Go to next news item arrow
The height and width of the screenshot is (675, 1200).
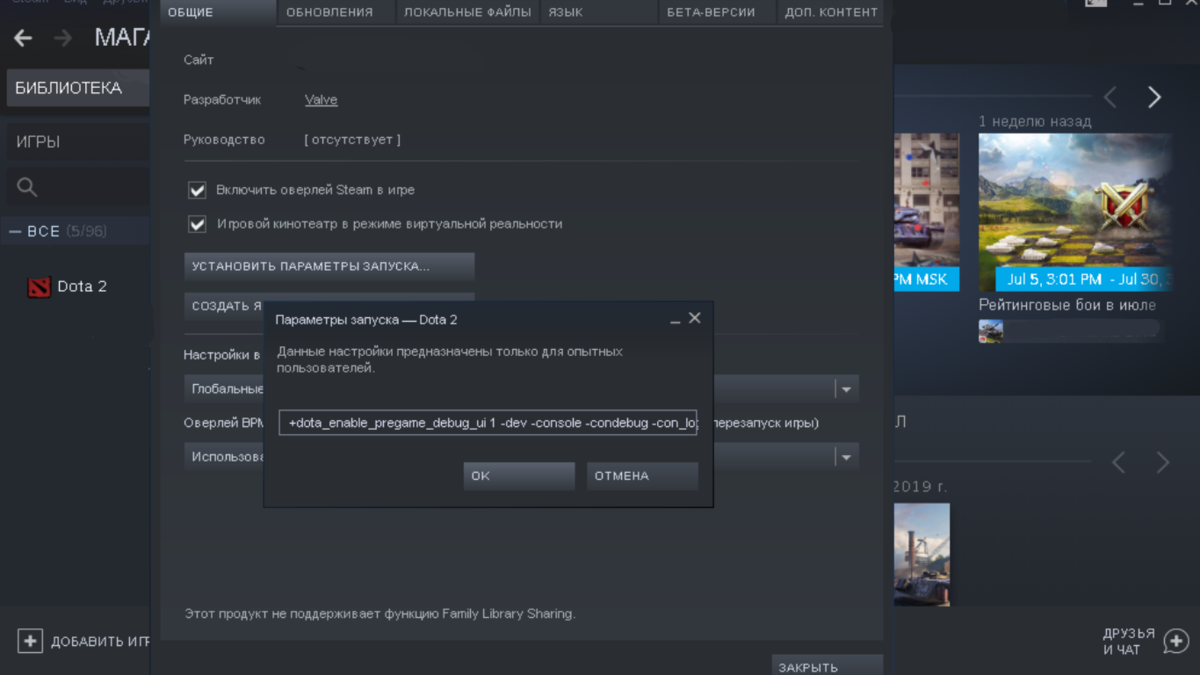tap(1155, 97)
